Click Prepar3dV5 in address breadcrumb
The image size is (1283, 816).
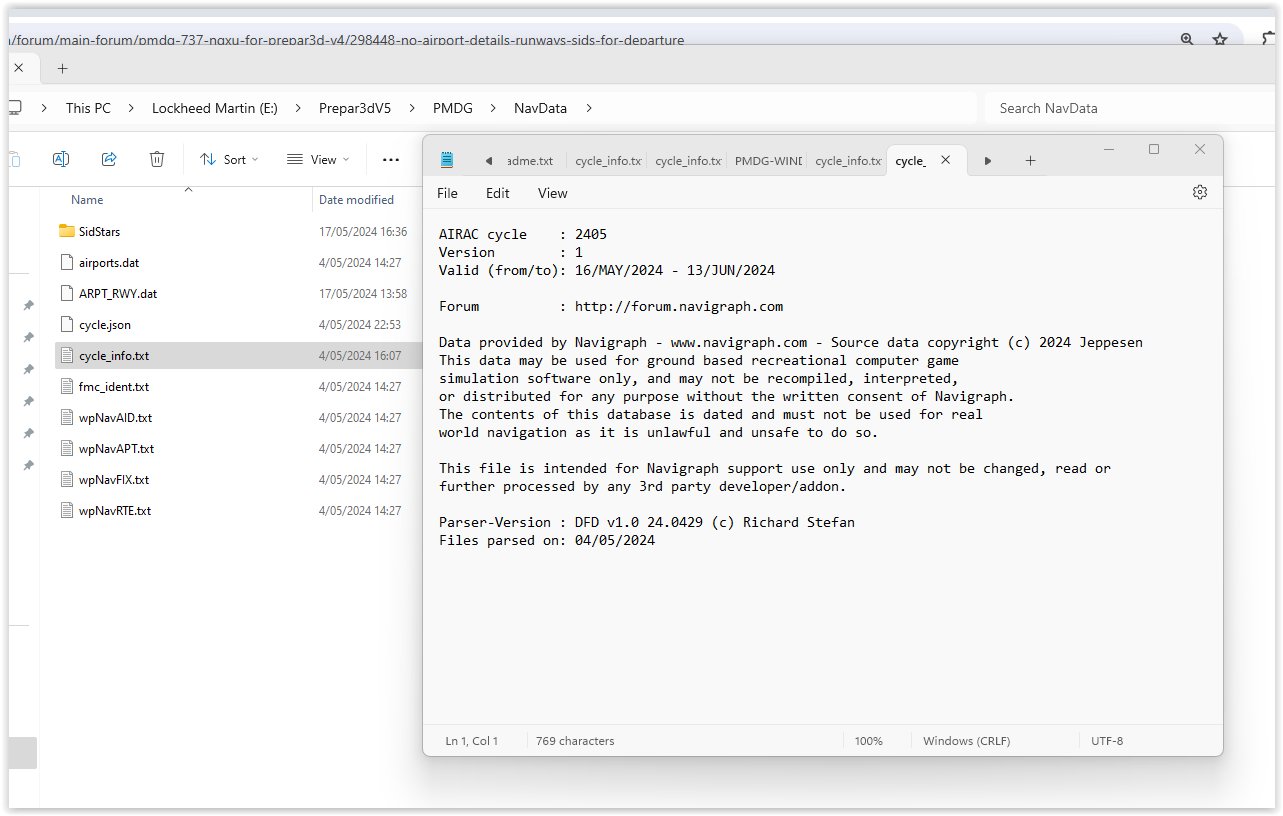(x=354, y=108)
